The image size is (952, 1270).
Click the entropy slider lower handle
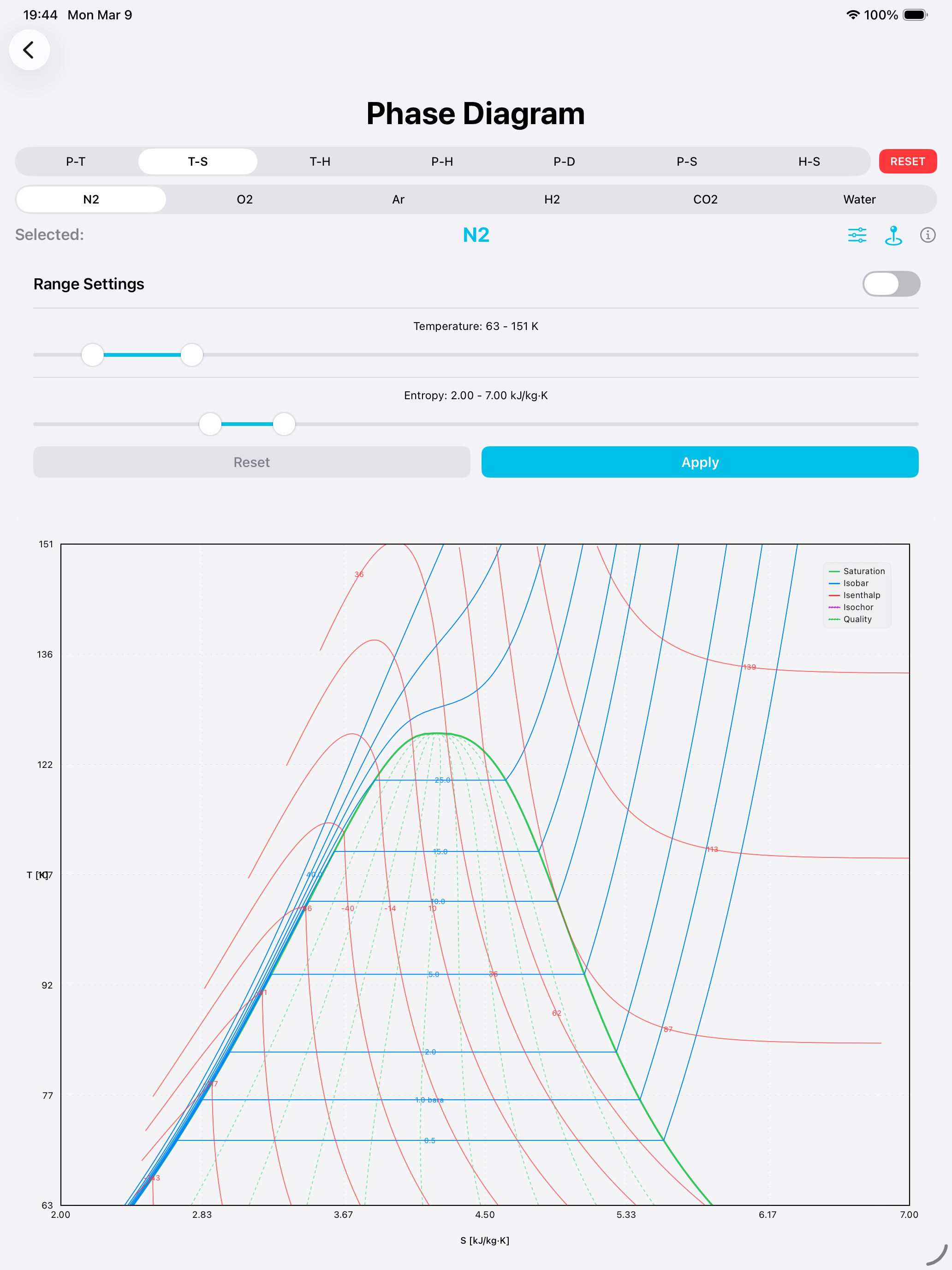[210, 424]
